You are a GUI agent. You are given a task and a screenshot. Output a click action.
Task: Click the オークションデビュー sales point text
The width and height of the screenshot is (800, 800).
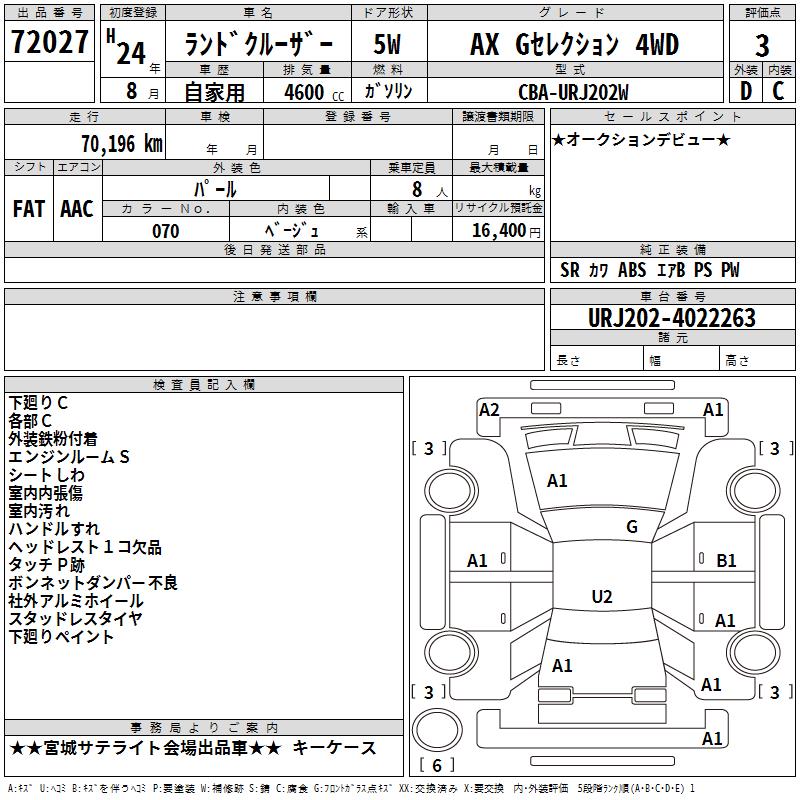pyautogui.click(x=641, y=139)
